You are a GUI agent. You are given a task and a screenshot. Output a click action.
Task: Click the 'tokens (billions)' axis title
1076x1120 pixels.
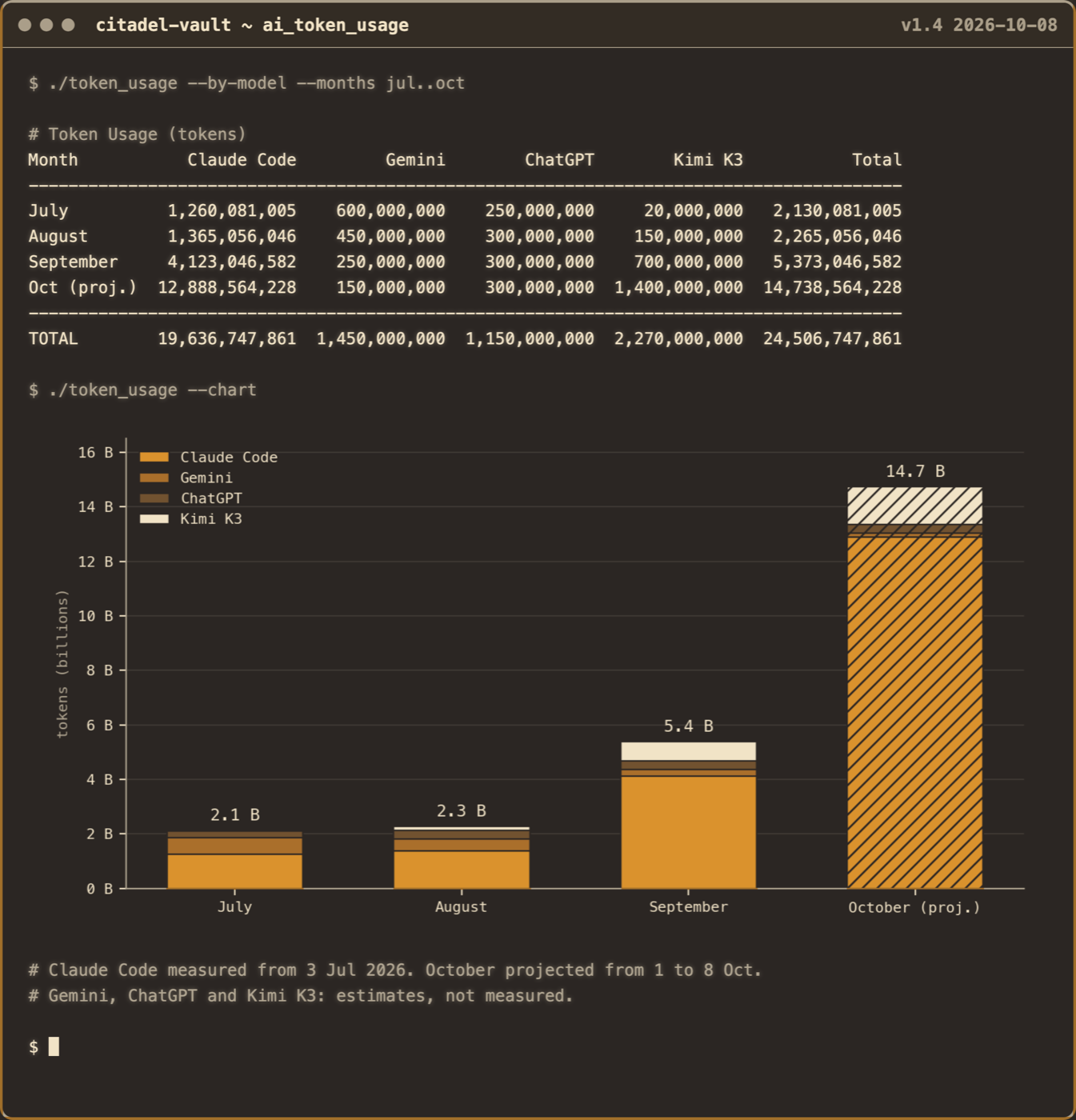[x=62, y=664]
